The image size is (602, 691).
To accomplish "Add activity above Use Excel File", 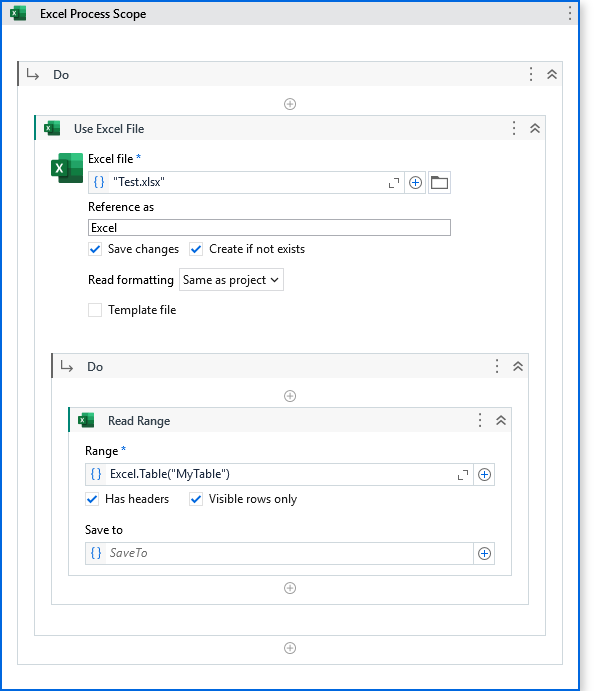I will tap(290, 103).
